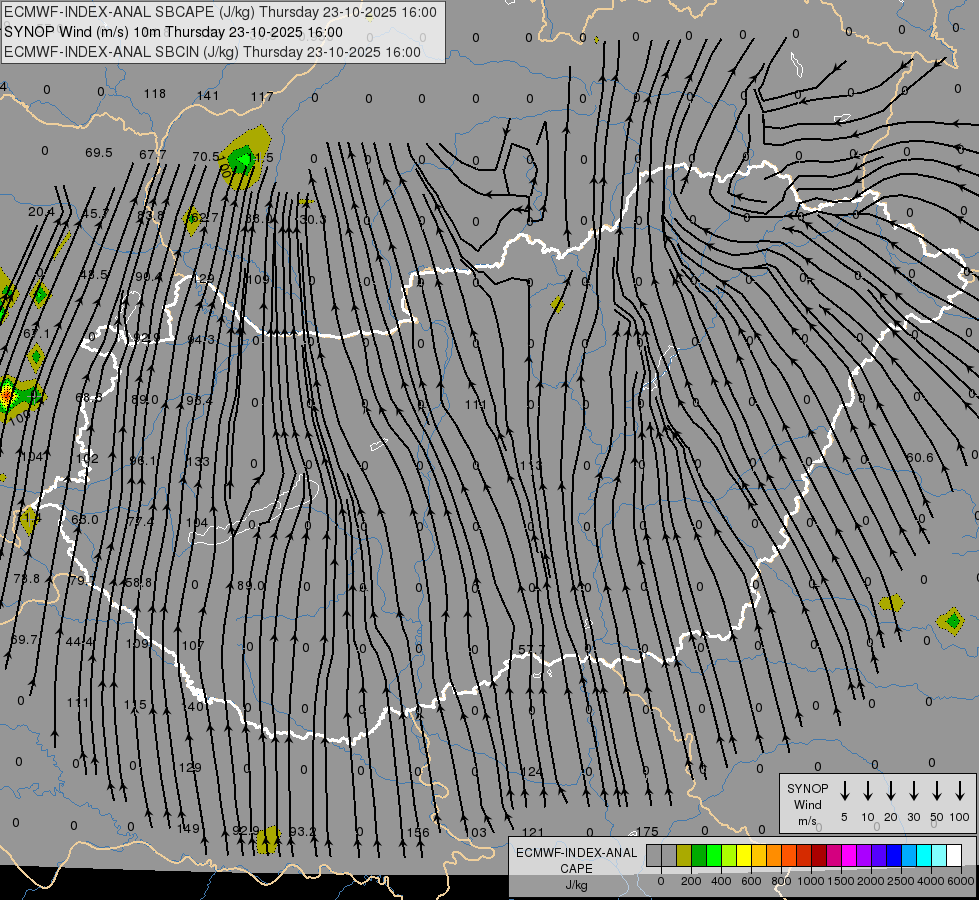Image resolution: width=979 pixels, height=900 pixels.
Task: Click the 96.1 value on the map
Action: pyautogui.click(x=143, y=460)
